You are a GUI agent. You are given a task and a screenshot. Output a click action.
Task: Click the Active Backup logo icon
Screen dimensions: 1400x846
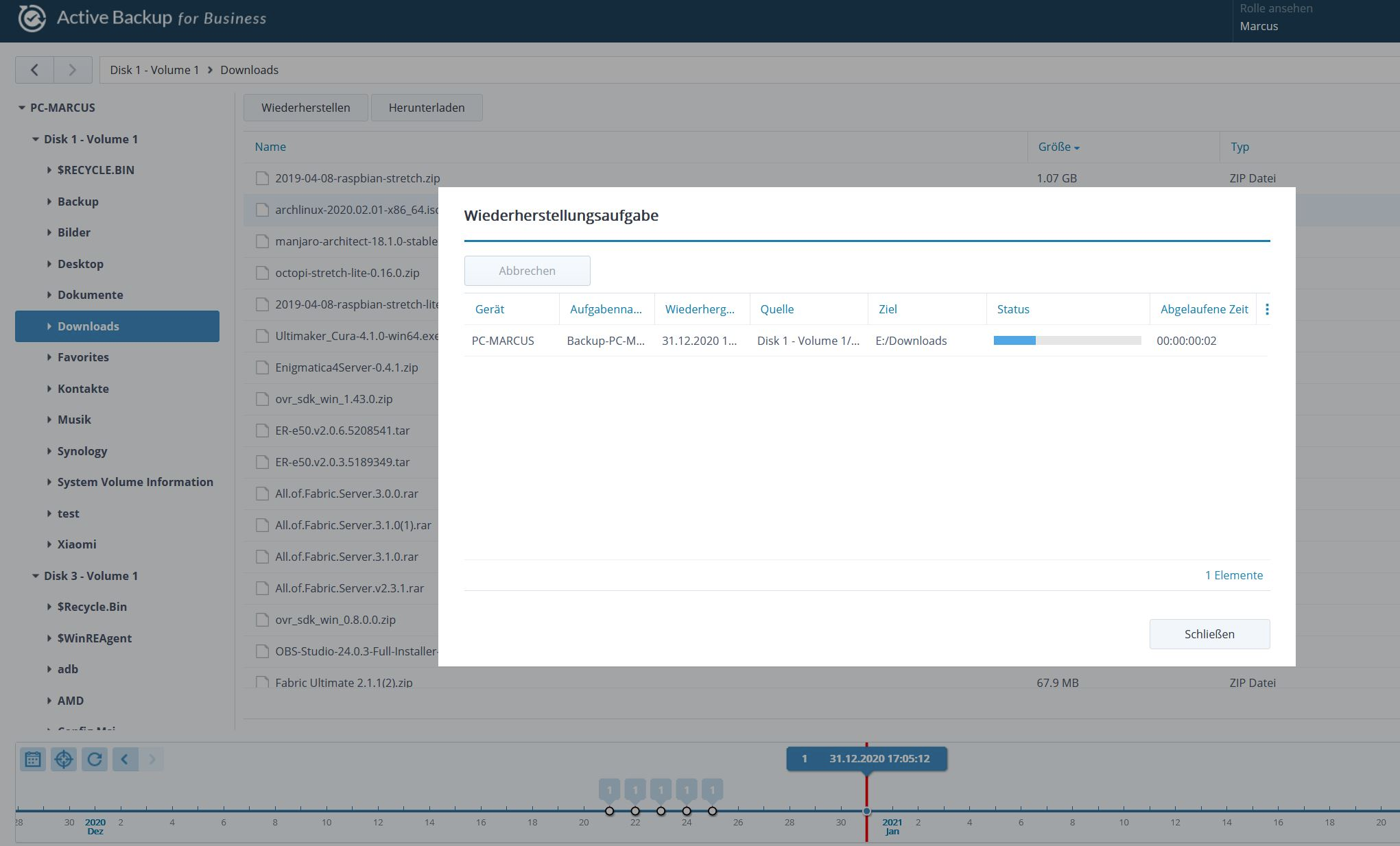tap(32, 18)
